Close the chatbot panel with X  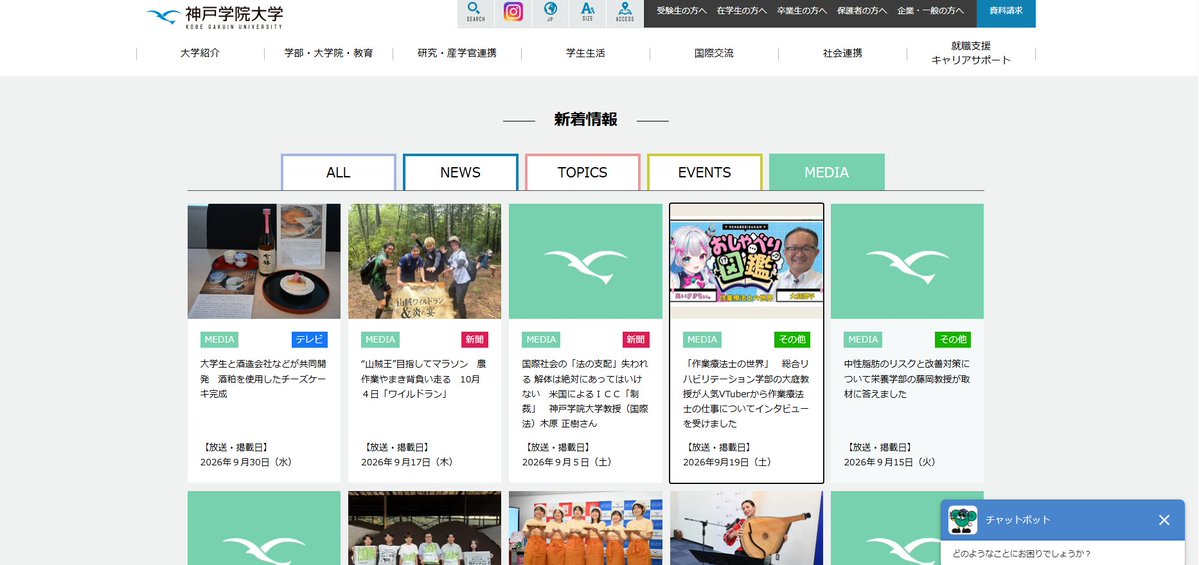(x=1164, y=520)
